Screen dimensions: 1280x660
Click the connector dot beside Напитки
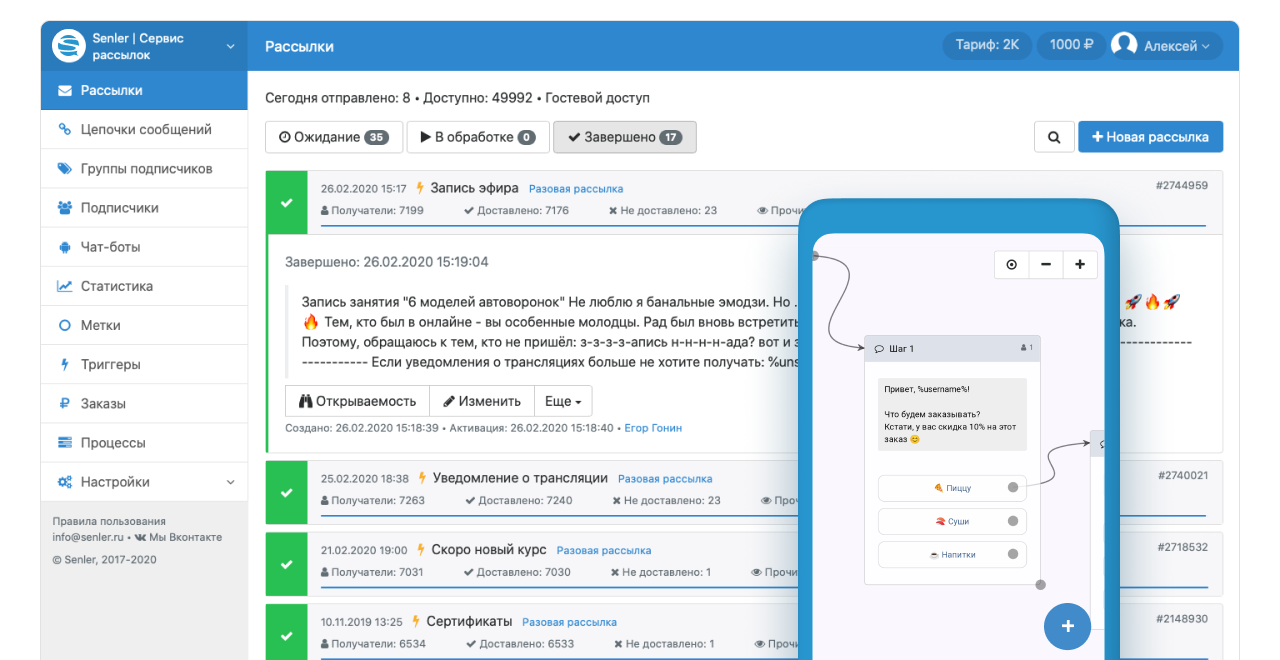pos(1013,554)
